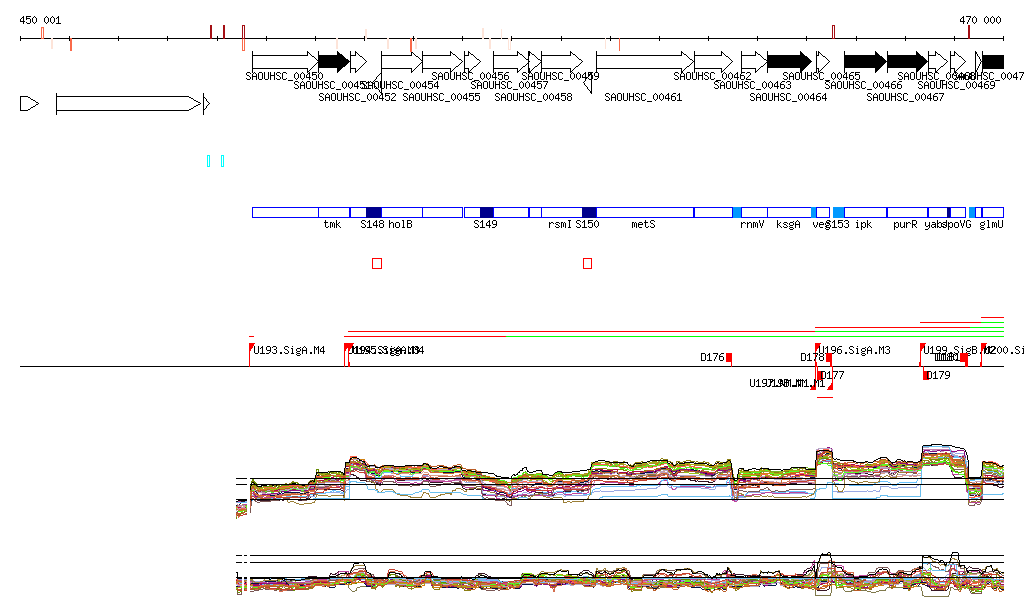Click the purR gene name label
The image size is (1024, 611).
click(x=905, y=224)
